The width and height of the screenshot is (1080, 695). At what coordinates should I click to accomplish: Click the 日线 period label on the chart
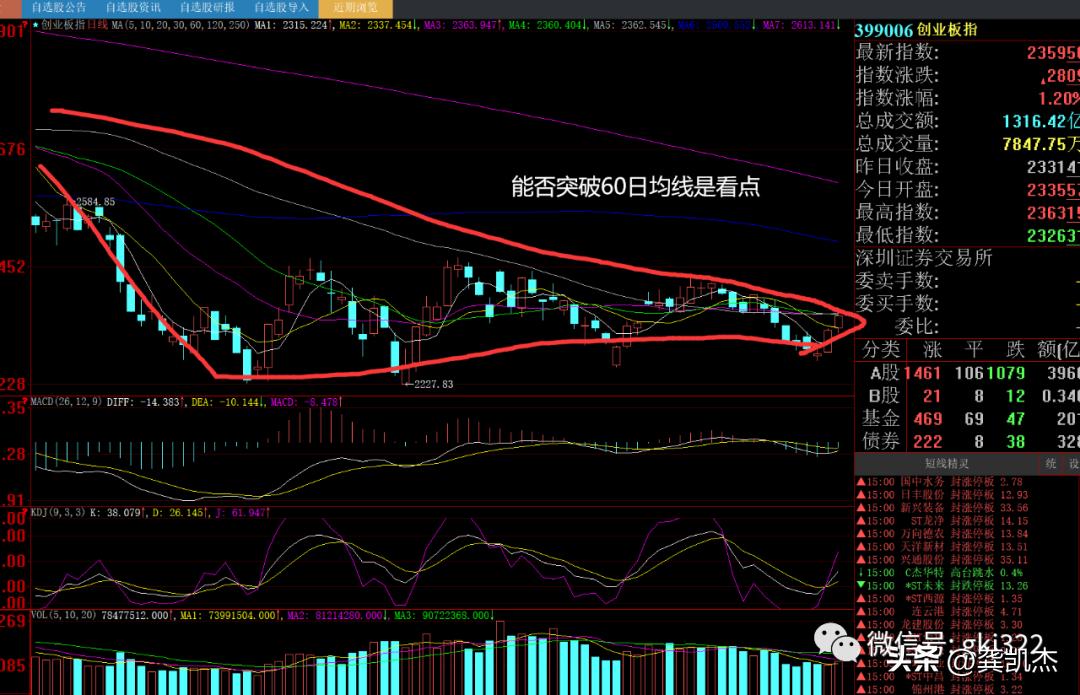97,25
